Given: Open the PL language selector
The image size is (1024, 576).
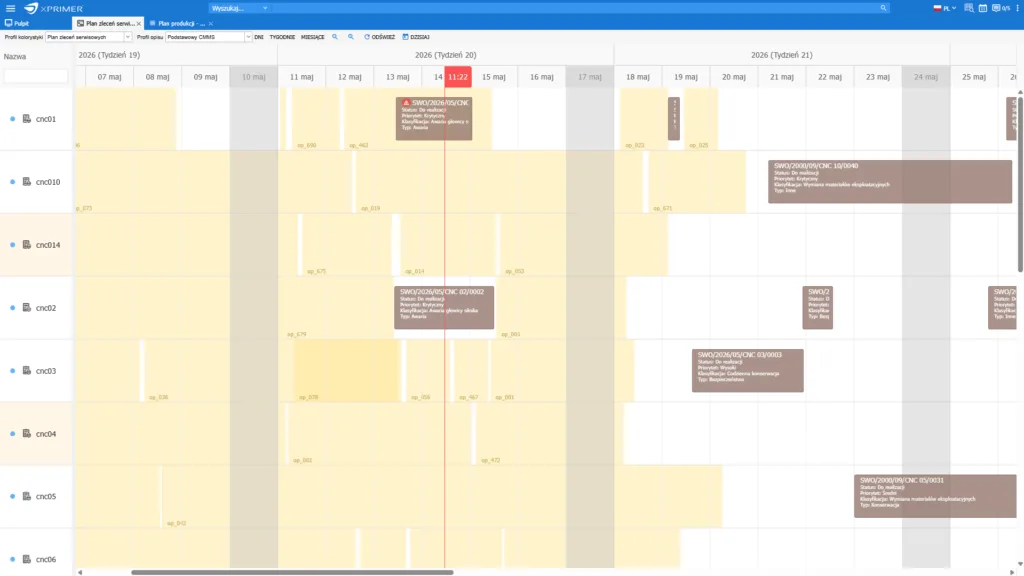Looking at the screenshot, I should click(x=944, y=8).
